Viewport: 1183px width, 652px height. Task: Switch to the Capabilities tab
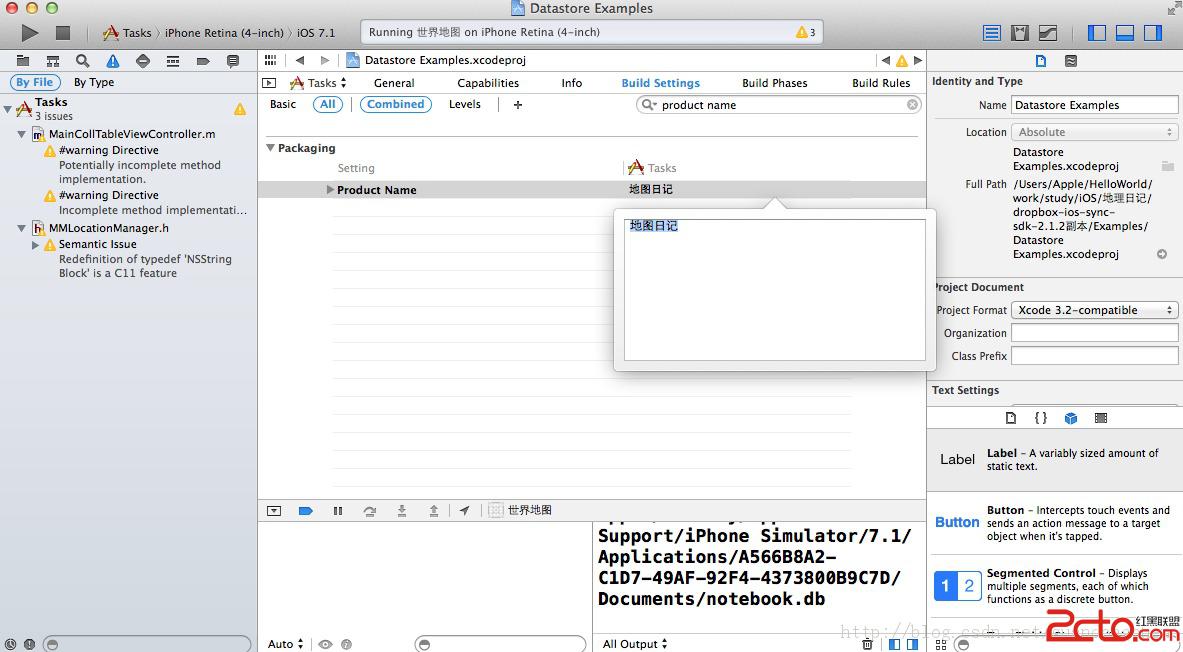[x=488, y=83]
